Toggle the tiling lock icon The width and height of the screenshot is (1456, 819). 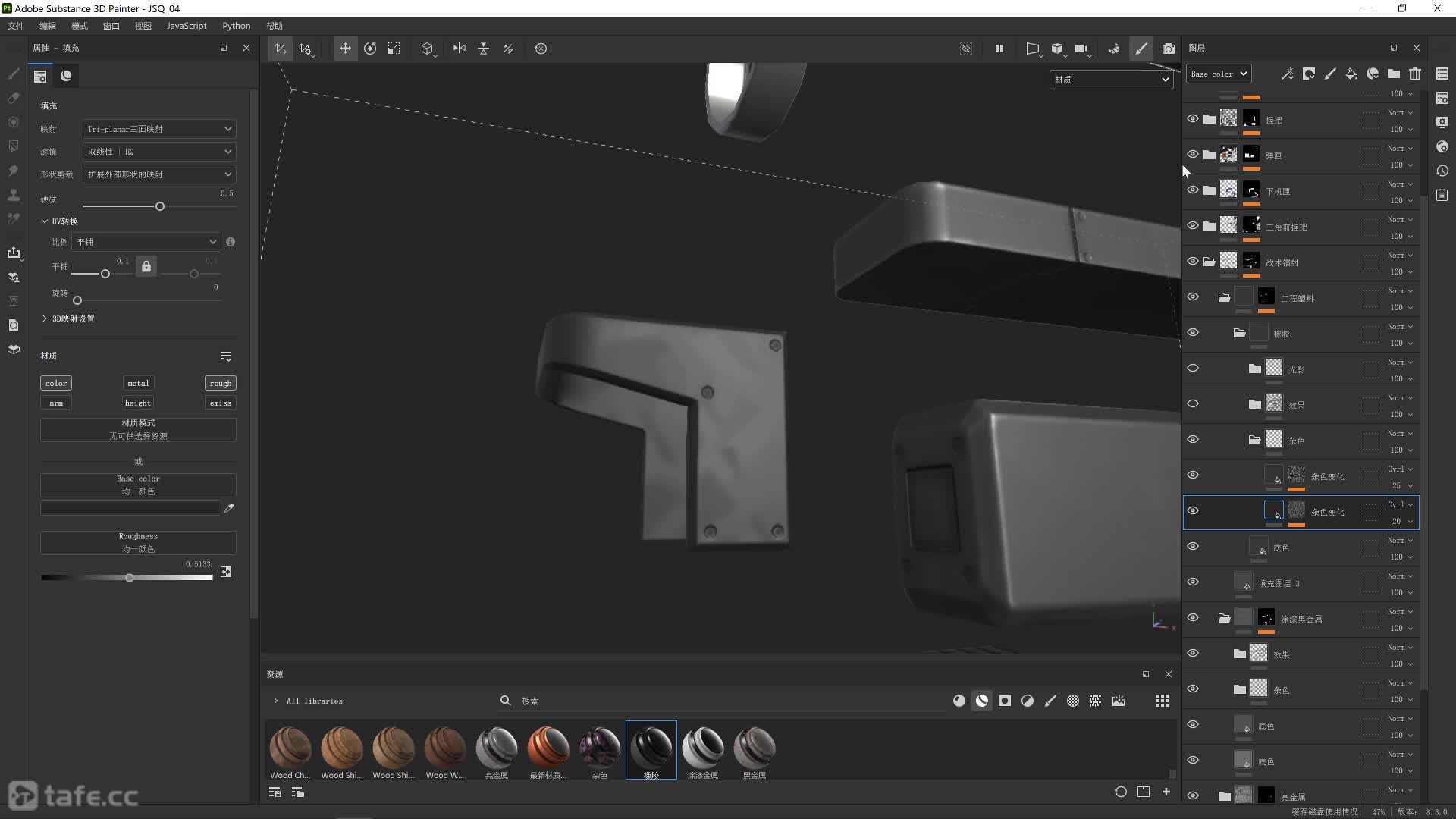click(x=146, y=266)
